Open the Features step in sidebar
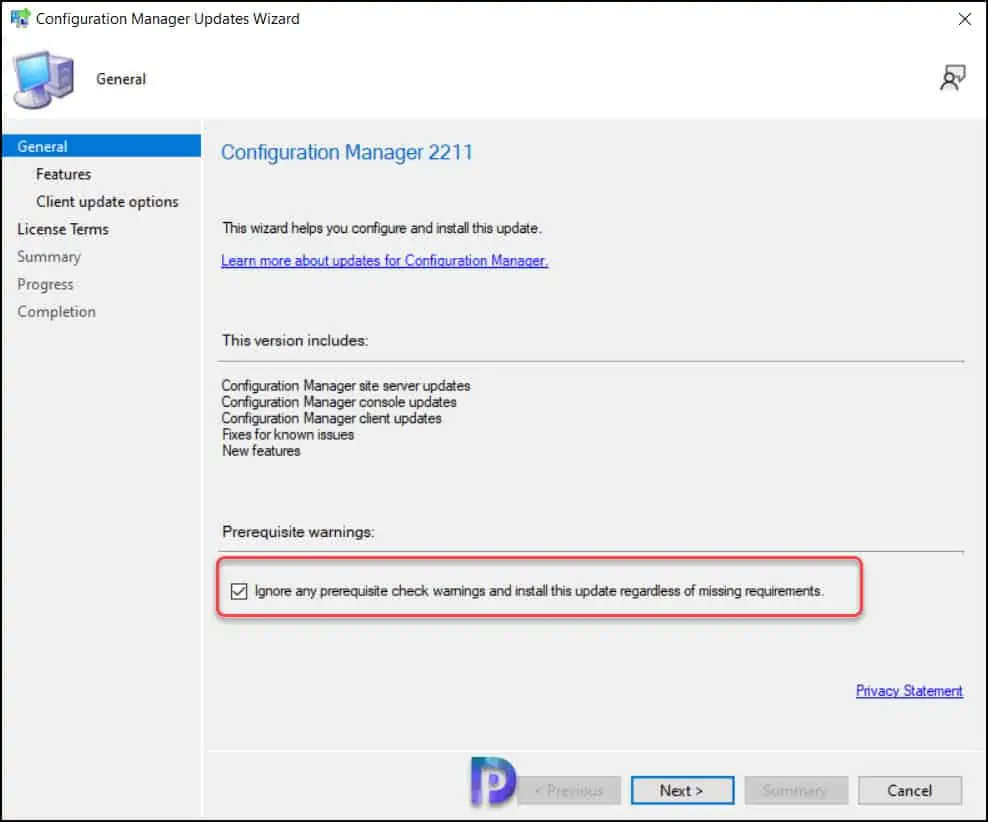The image size is (988, 822). pos(64,174)
